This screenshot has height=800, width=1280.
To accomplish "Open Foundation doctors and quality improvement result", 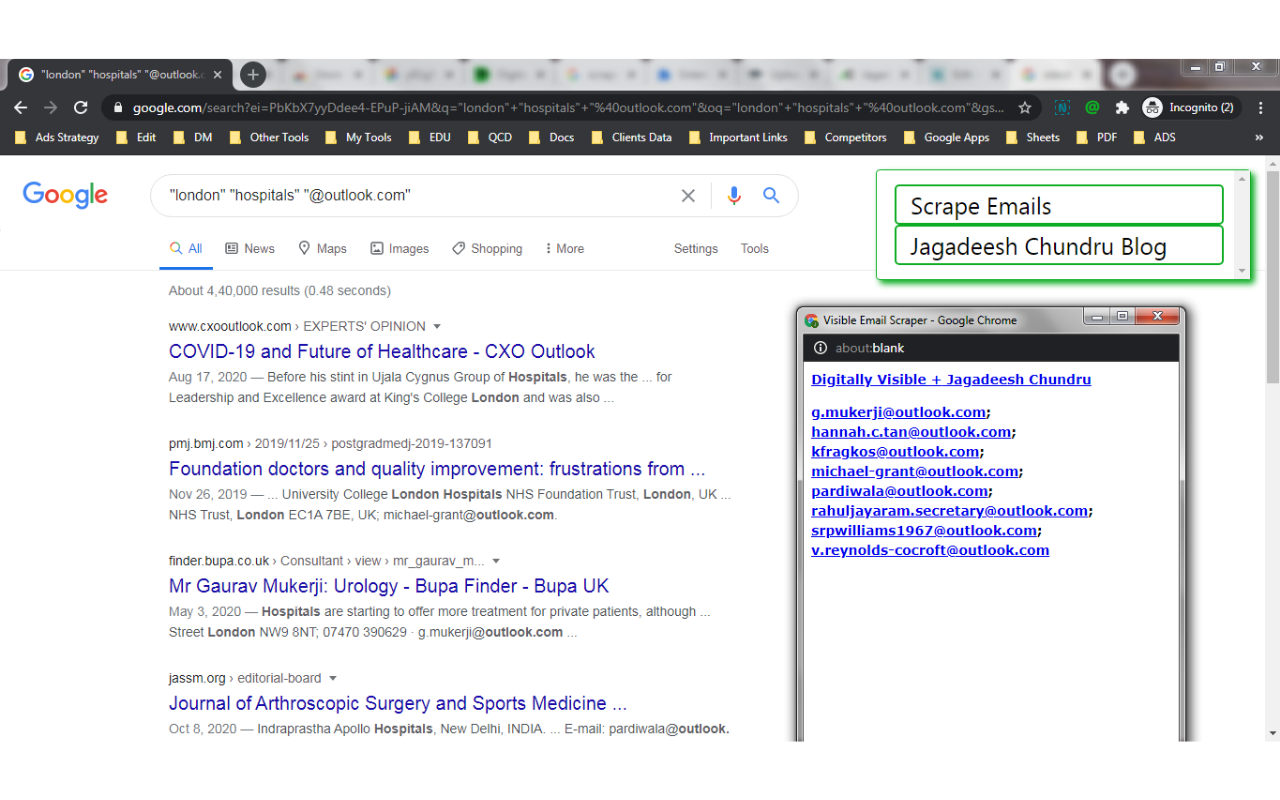I will click(x=437, y=468).
